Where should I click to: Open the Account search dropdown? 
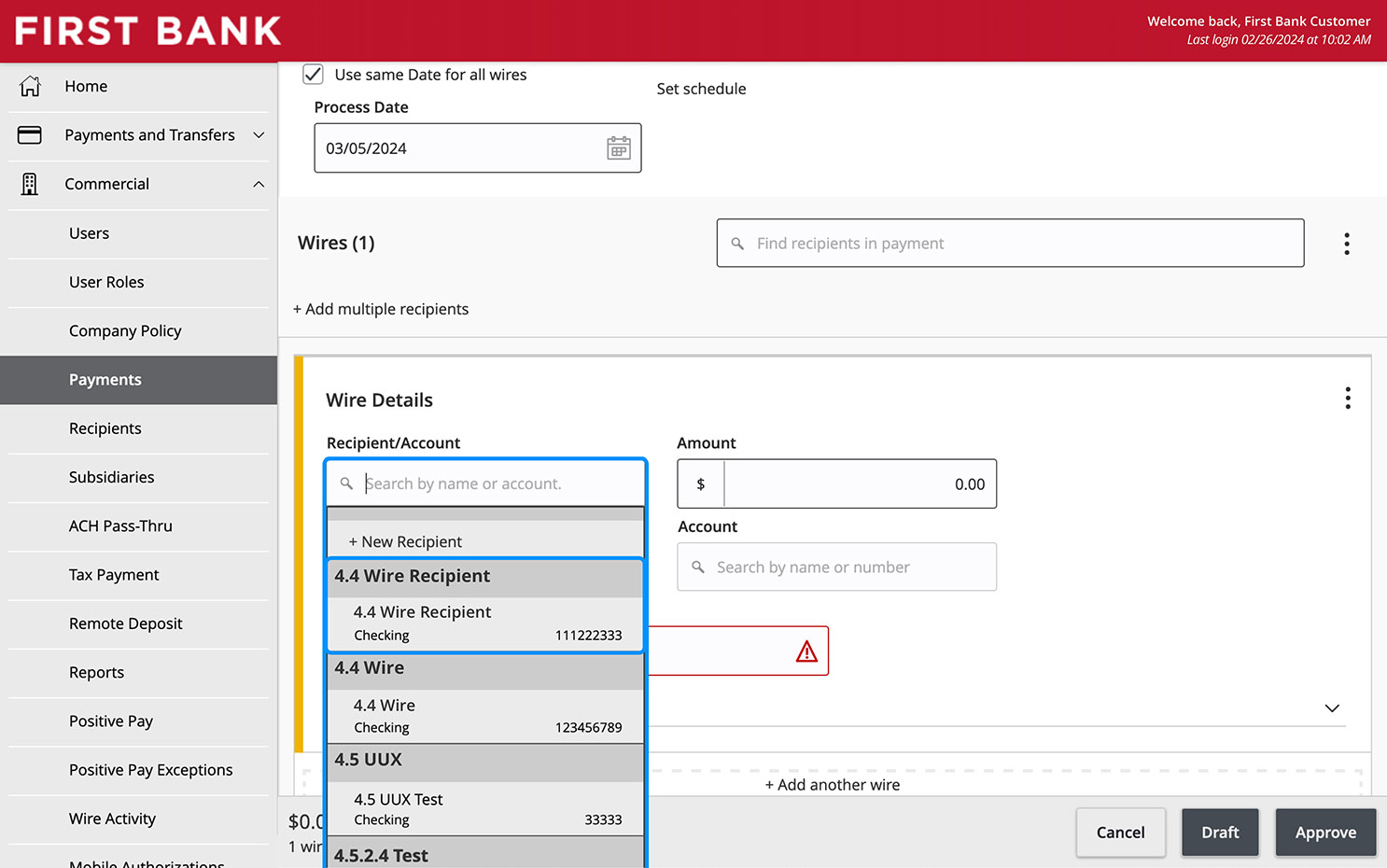click(x=837, y=567)
